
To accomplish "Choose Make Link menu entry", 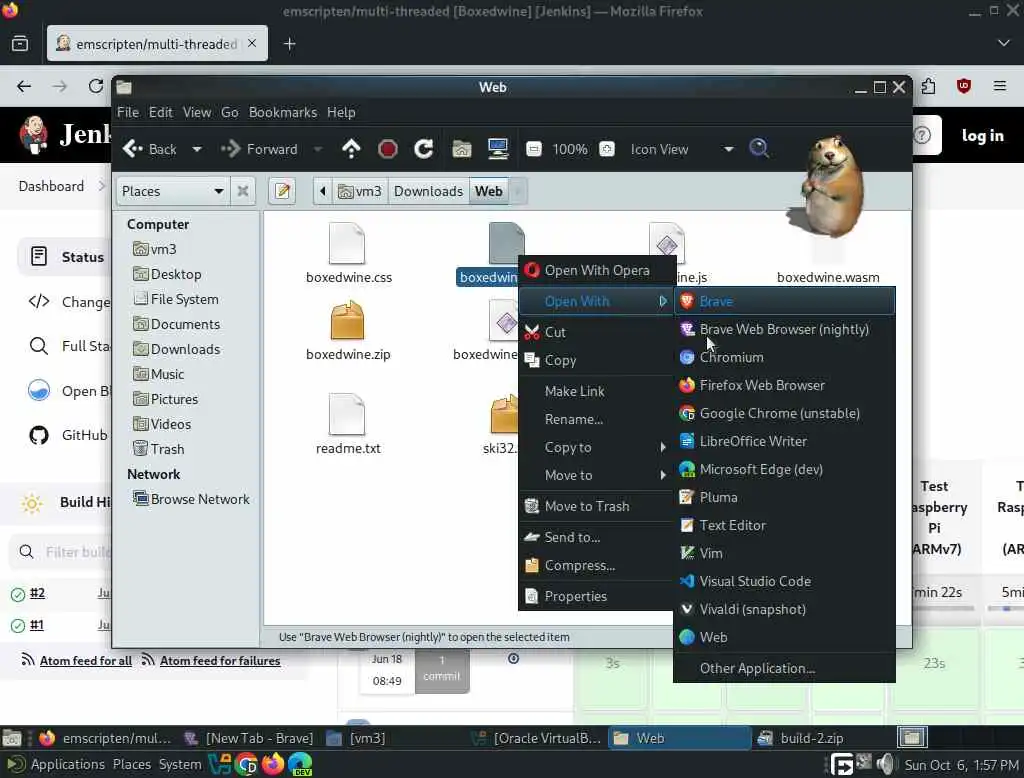I will click(596, 391).
